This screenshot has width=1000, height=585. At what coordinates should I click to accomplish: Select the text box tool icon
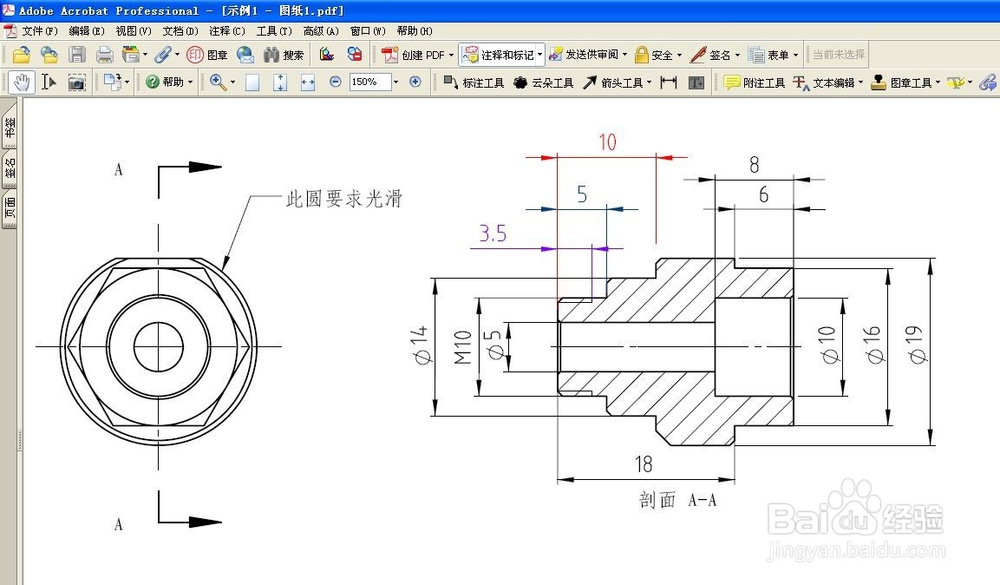696,82
